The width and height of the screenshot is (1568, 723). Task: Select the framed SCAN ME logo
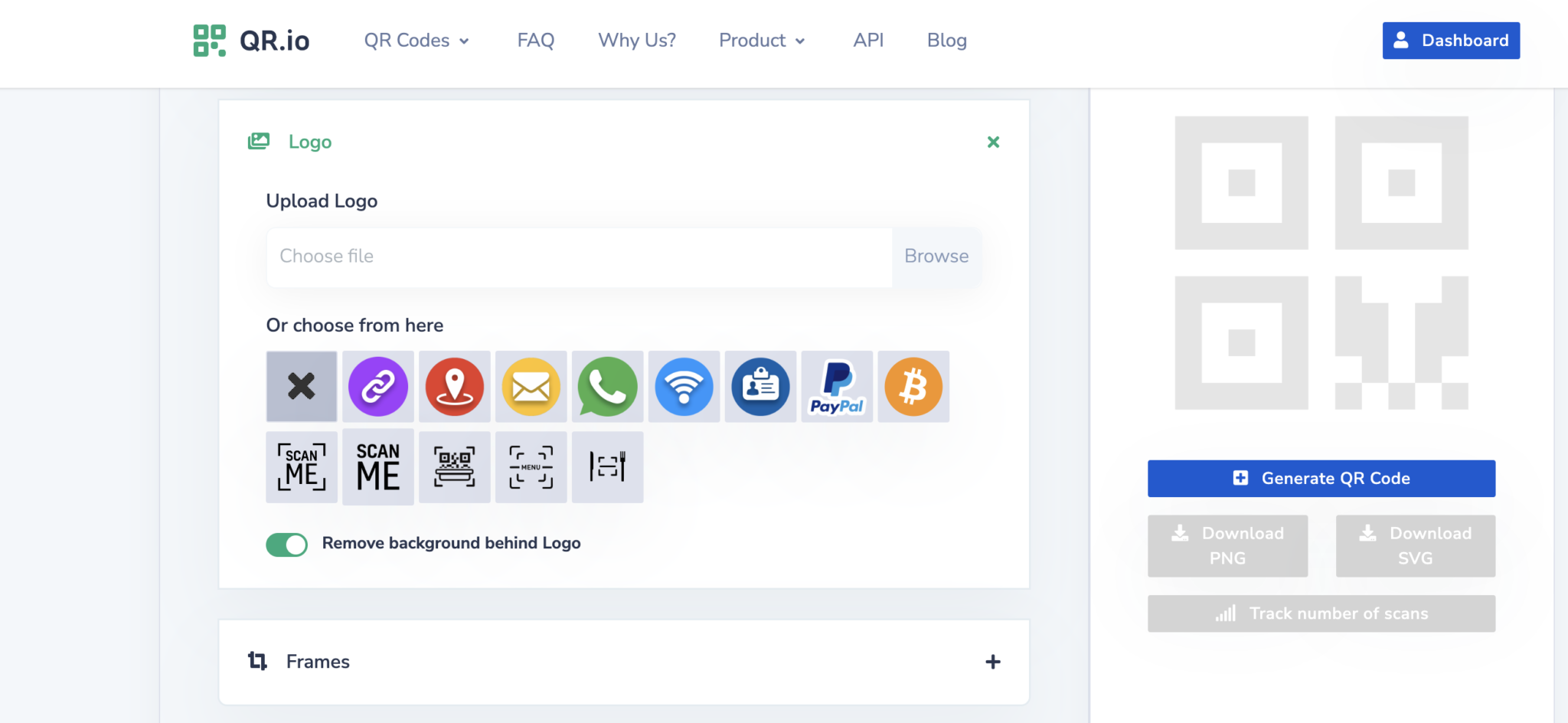click(301, 467)
